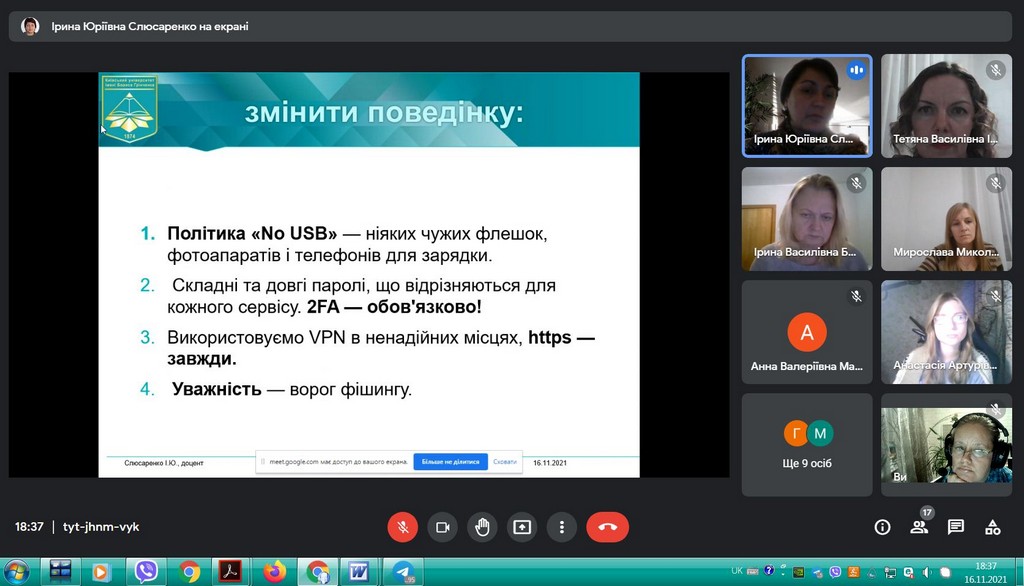Image resolution: width=1024 pixels, height=586 pixels.
Task: Show the participants list panel
Action: 919,527
